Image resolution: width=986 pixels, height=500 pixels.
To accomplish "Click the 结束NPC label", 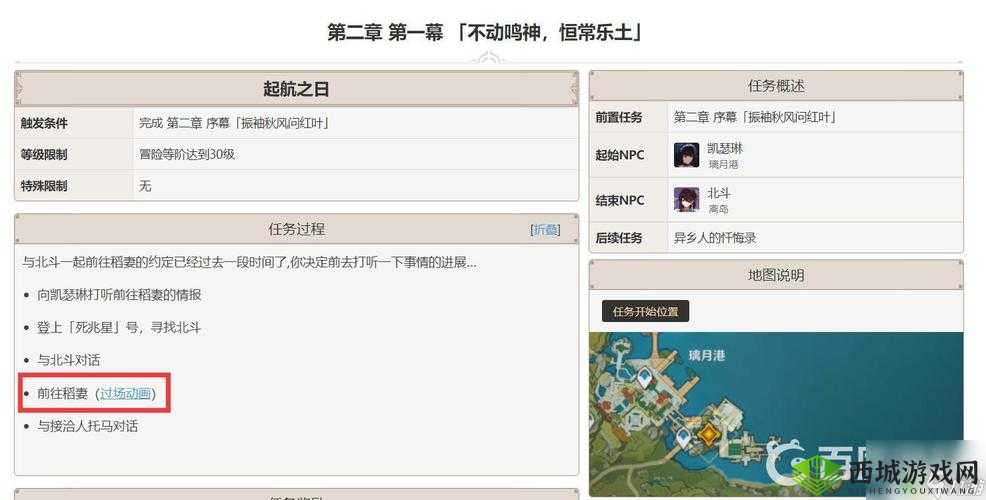I will (x=620, y=200).
